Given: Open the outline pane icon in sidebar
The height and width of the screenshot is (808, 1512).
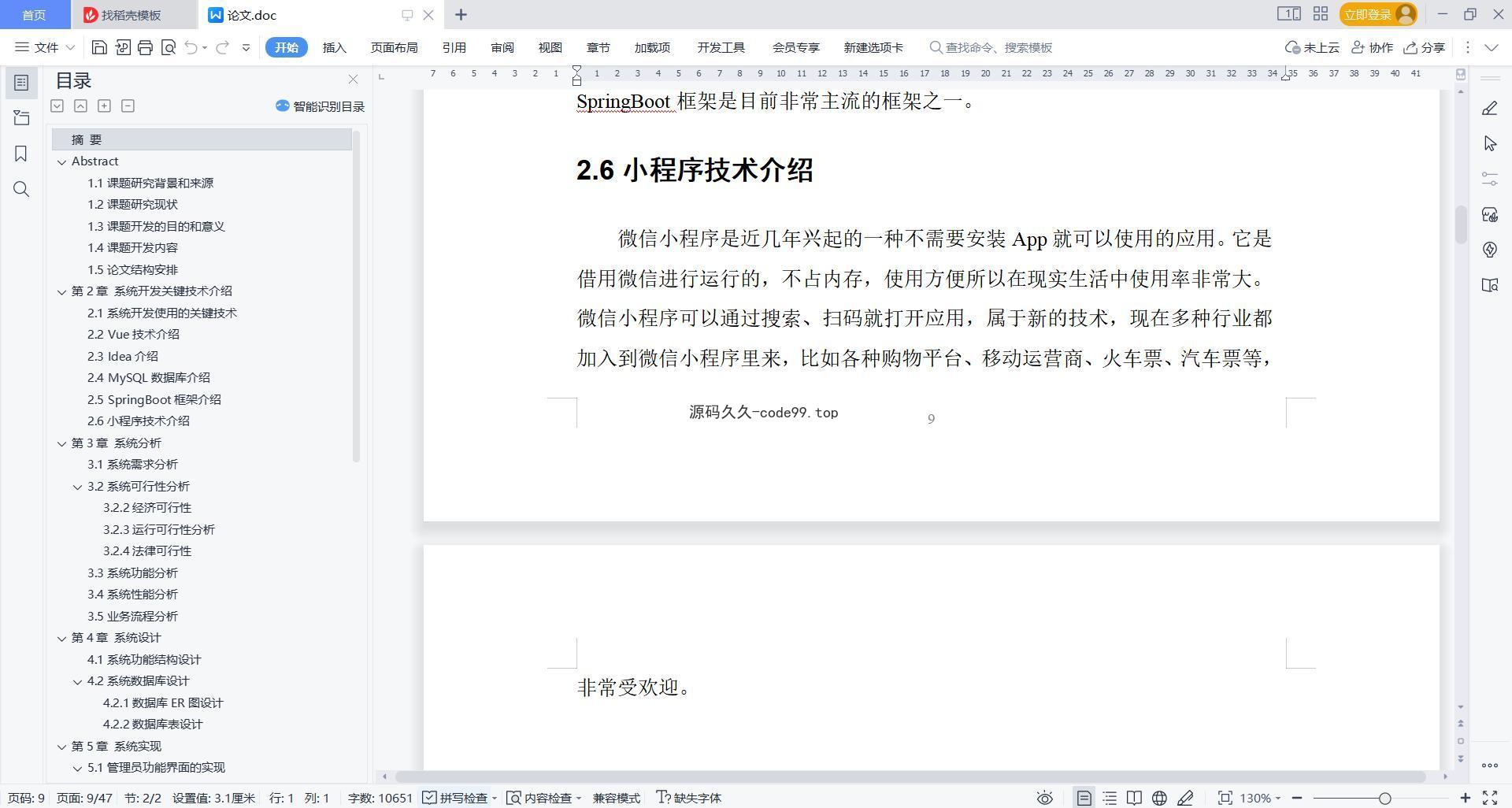Looking at the screenshot, I should click(21, 83).
